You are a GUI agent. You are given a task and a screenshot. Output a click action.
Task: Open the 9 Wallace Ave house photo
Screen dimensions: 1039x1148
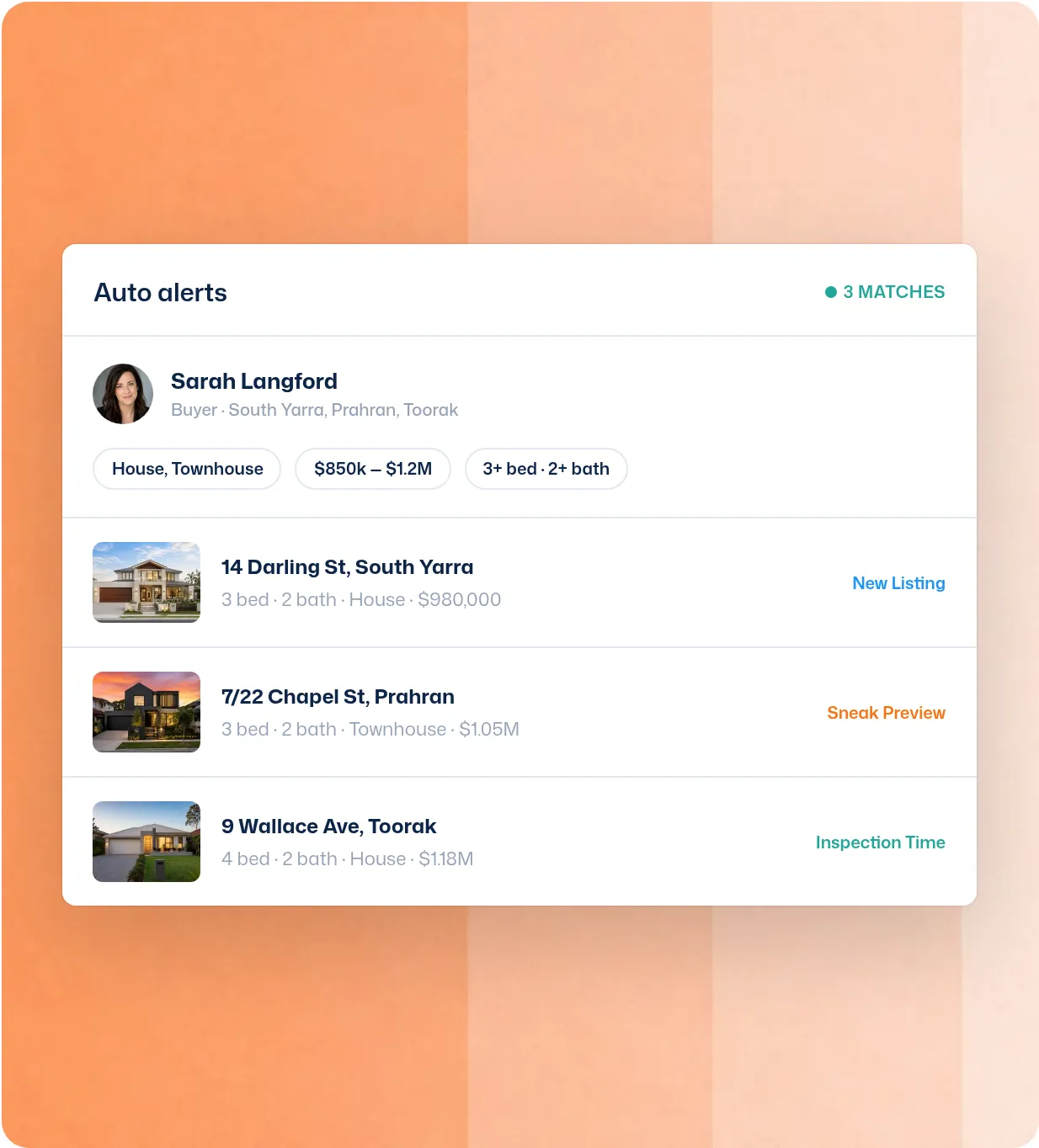[x=147, y=842]
